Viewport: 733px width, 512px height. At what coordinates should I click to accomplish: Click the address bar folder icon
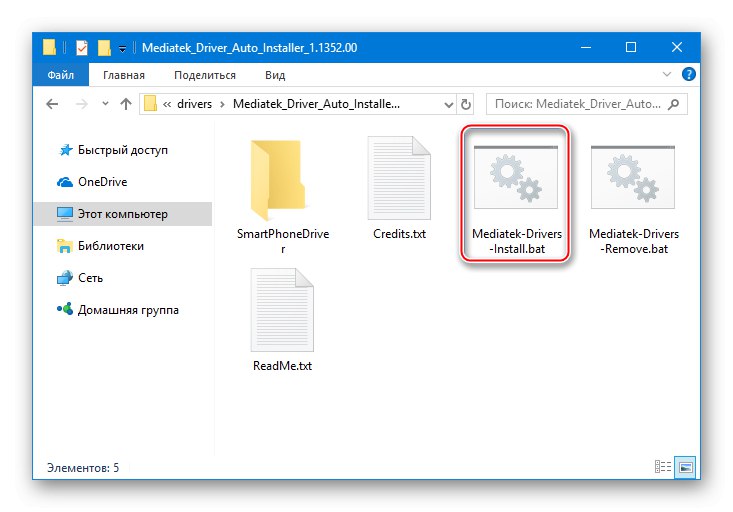150,103
